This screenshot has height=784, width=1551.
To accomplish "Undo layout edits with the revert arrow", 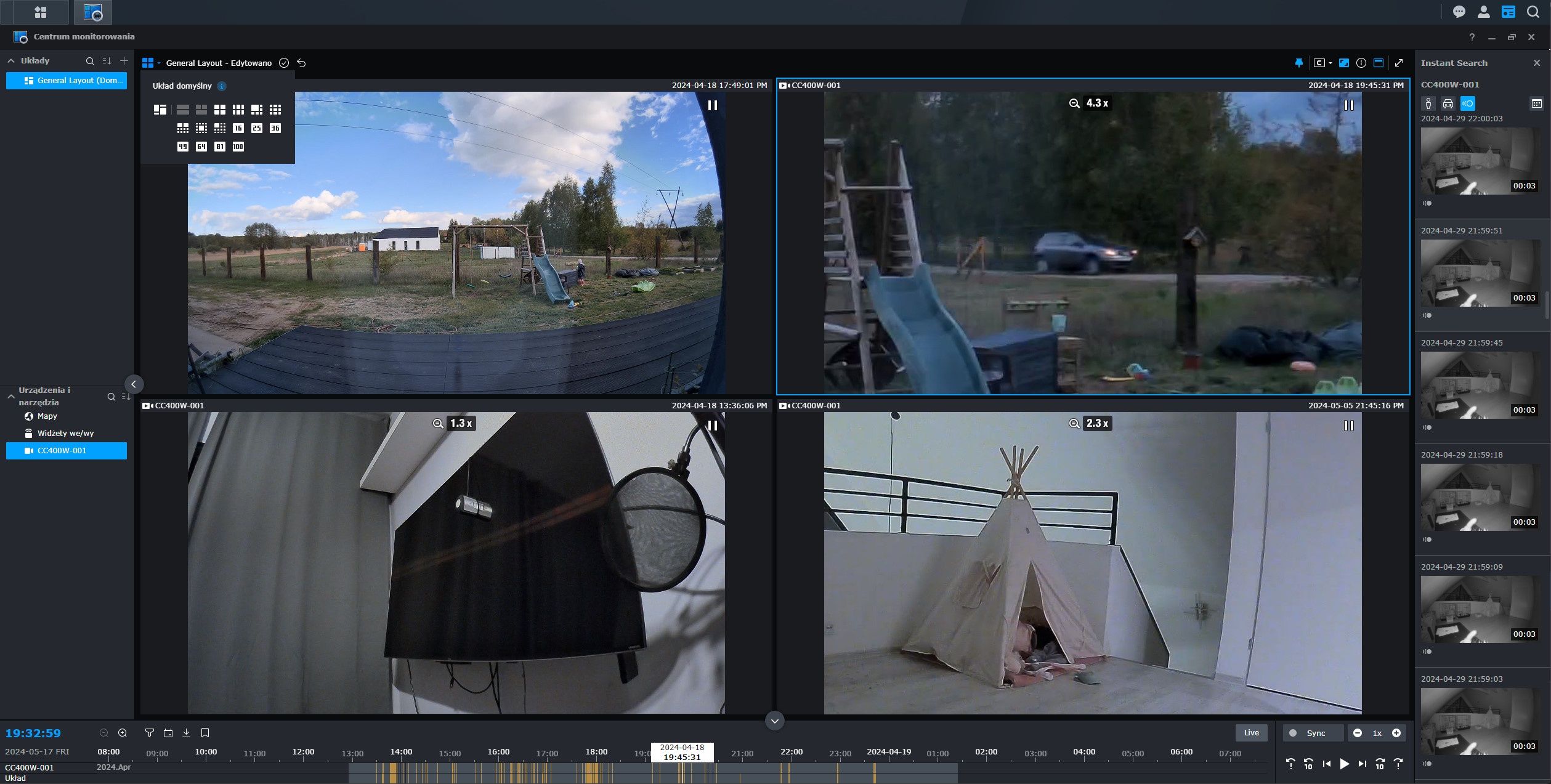I will click(x=301, y=63).
